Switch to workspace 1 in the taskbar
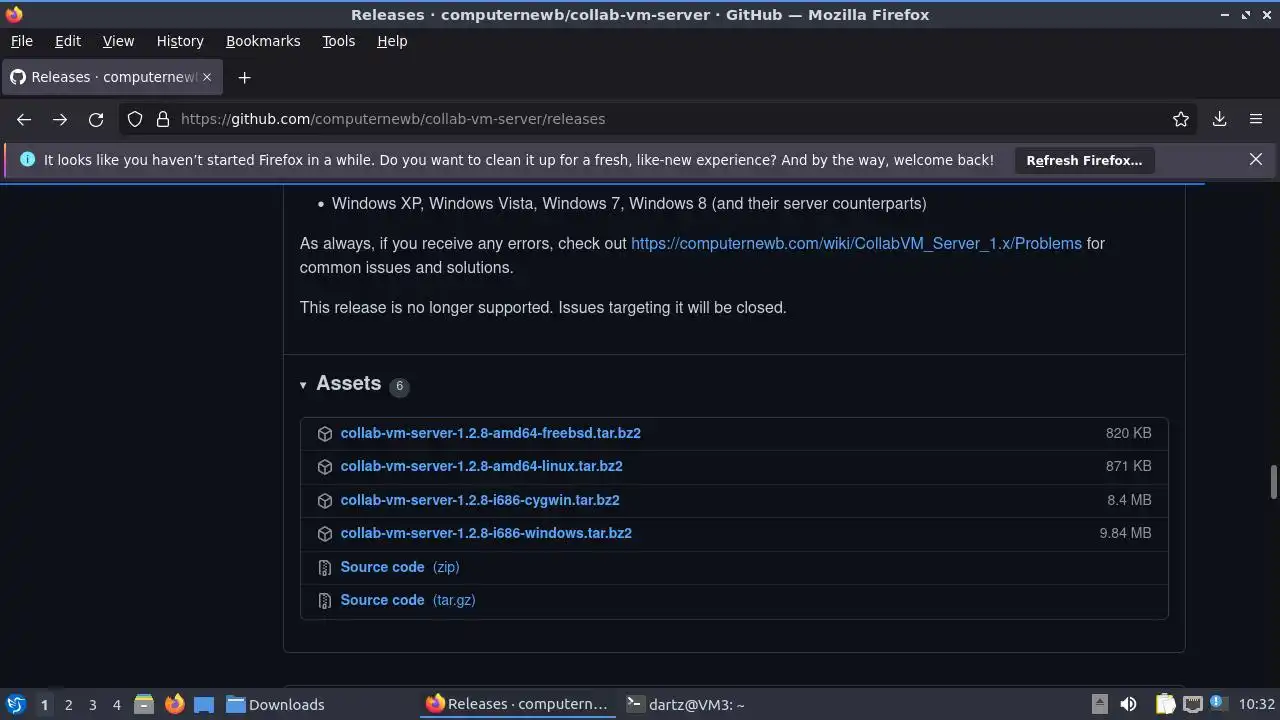 pyautogui.click(x=44, y=705)
